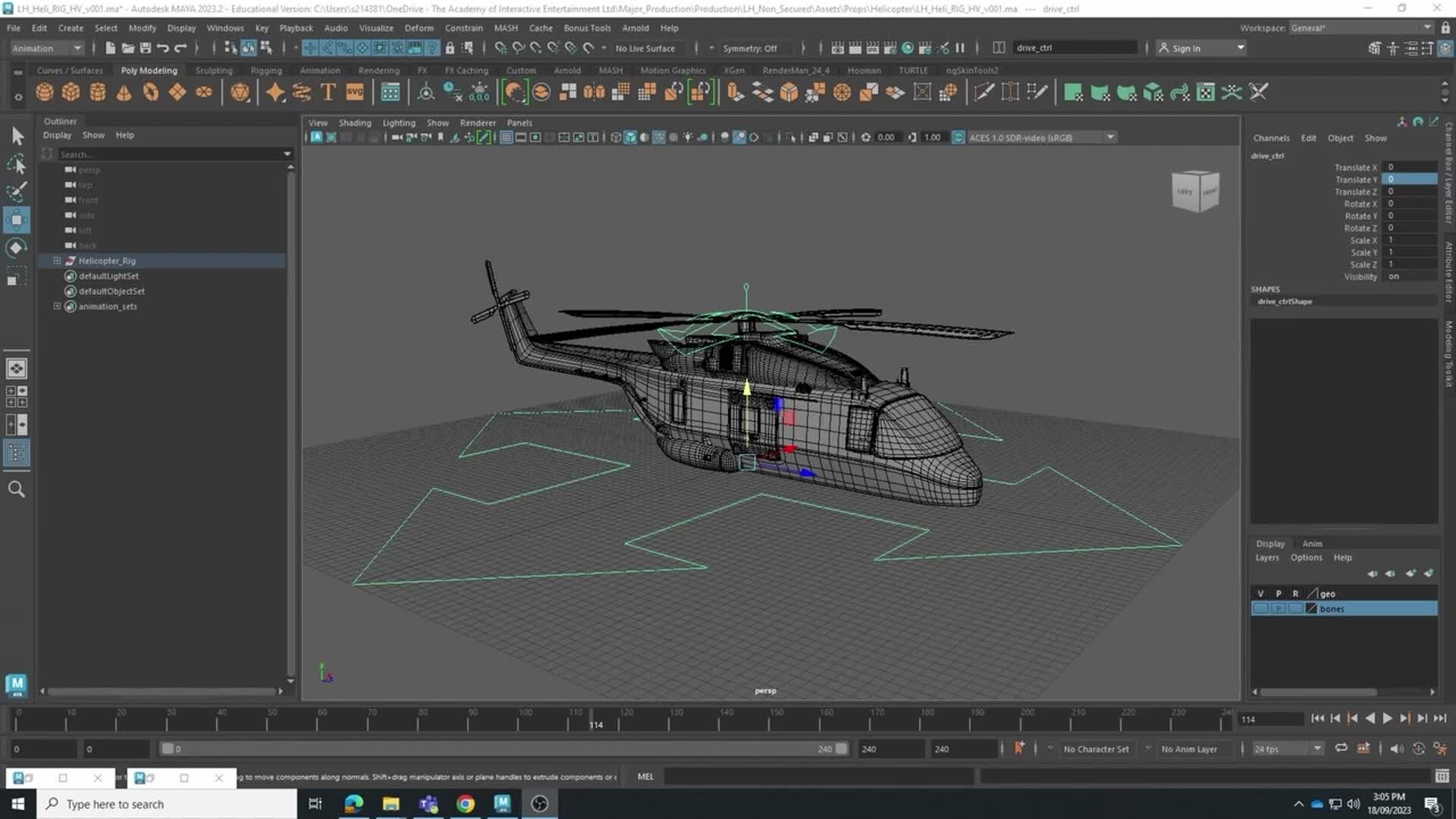Select the Polygon Sphere tool on the shelf

44,92
